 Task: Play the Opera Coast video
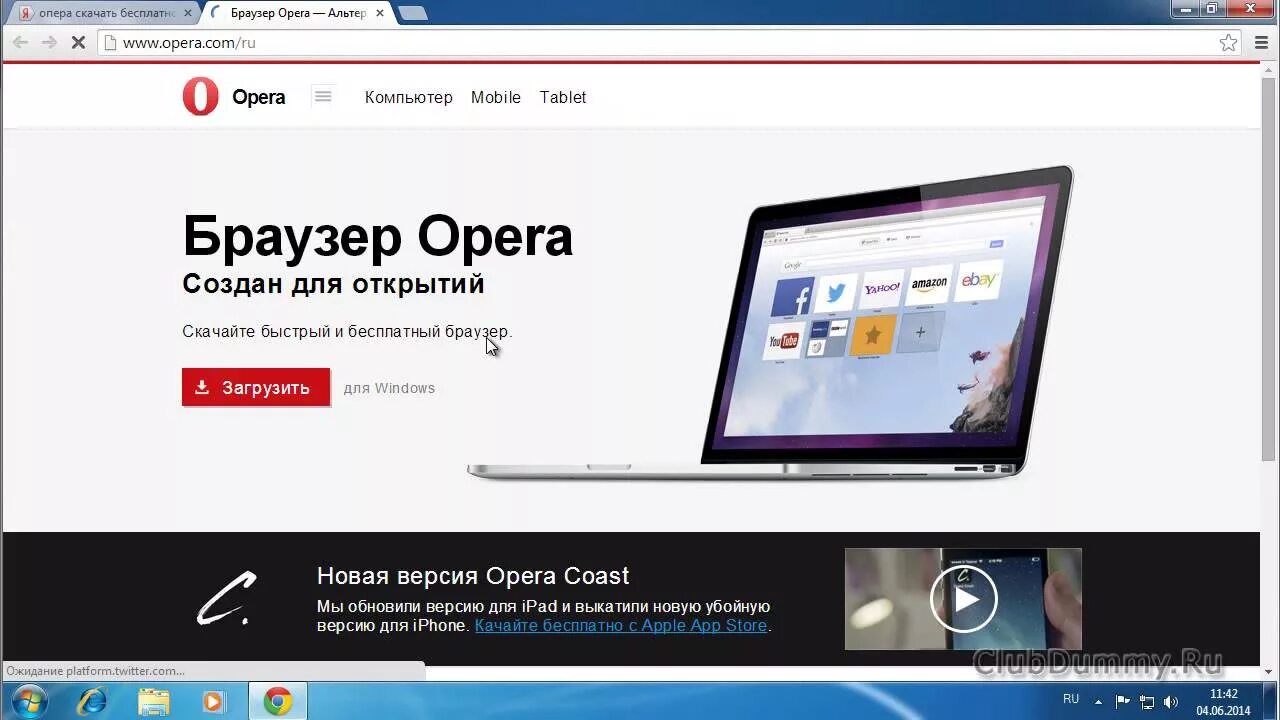click(x=964, y=599)
